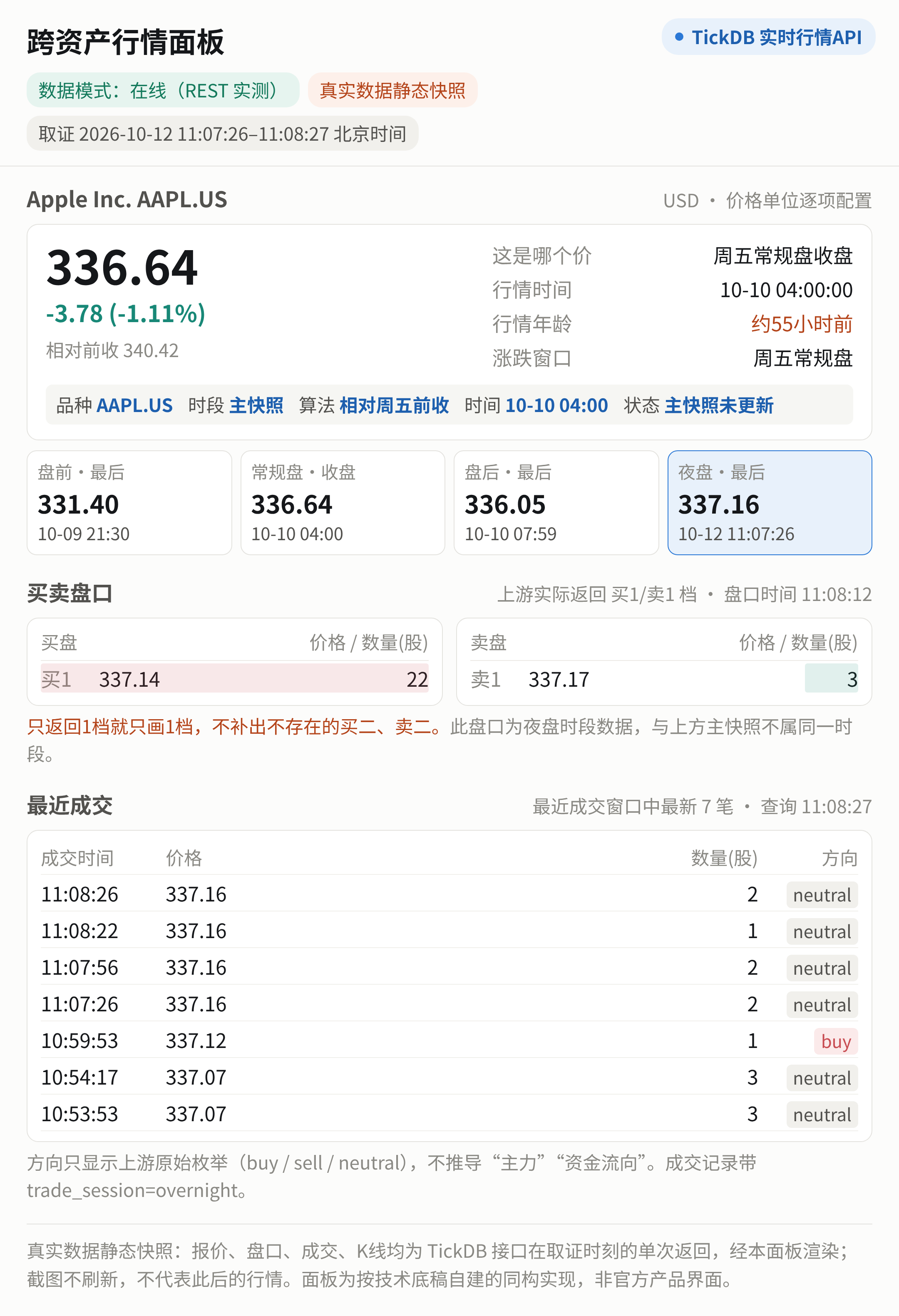Click the main price 336.64
The height and width of the screenshot is (1316, 899).
(122, 267)
